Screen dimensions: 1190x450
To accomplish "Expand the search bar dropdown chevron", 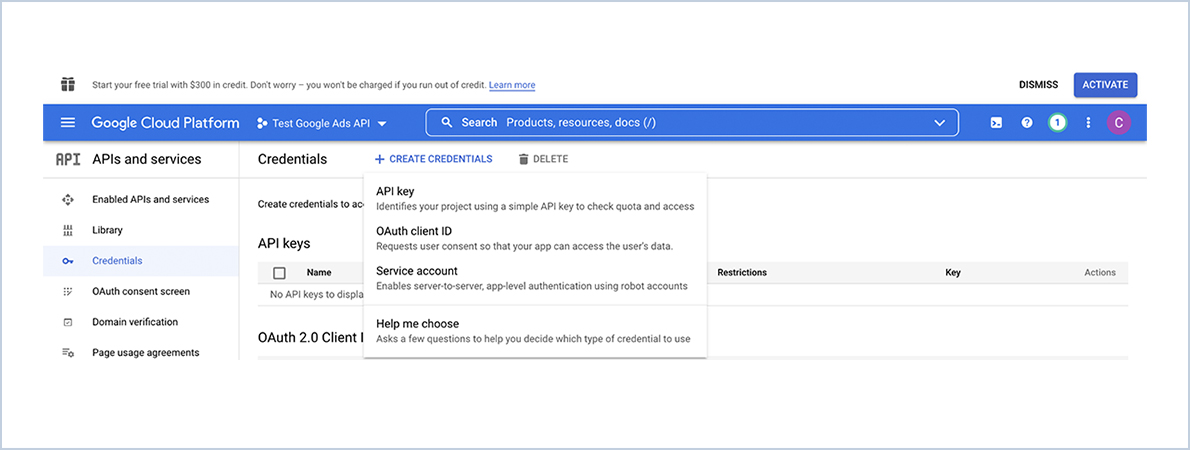I will coord(940,123).
